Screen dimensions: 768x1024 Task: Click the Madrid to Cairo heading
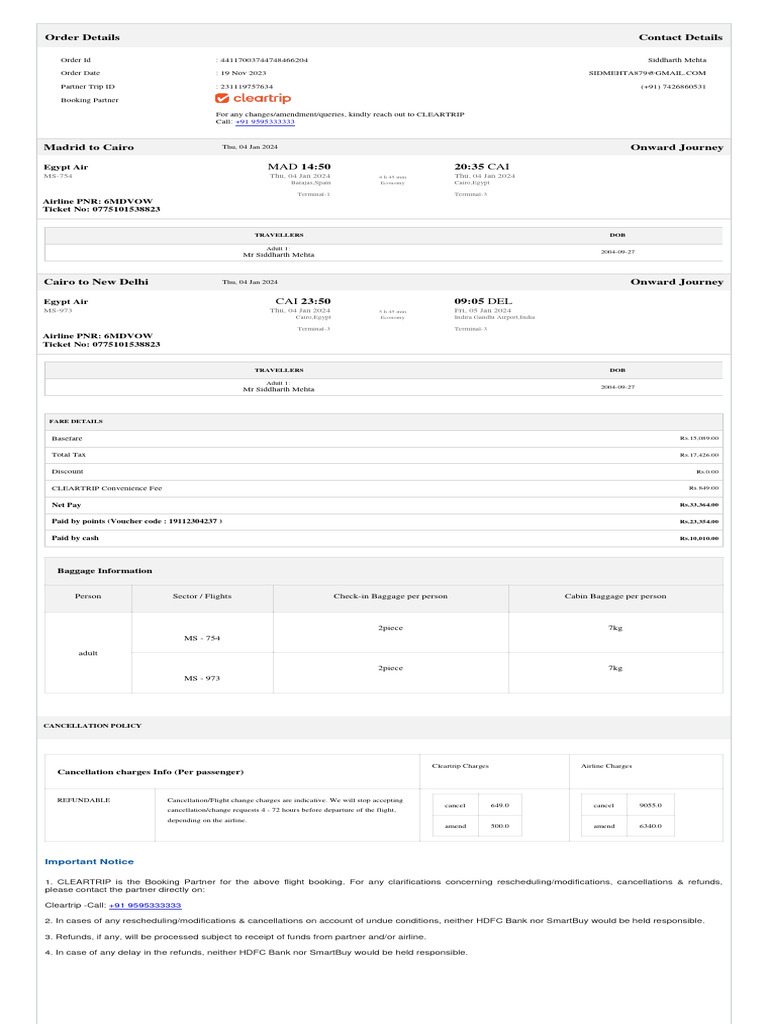pyautogui.click(x=89, y=147)
